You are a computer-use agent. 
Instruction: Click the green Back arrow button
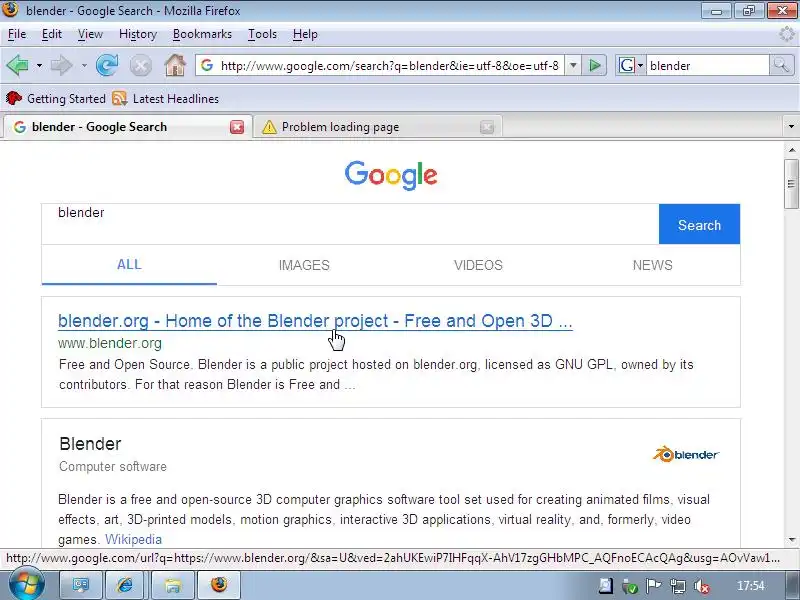[x=17, y=65]
